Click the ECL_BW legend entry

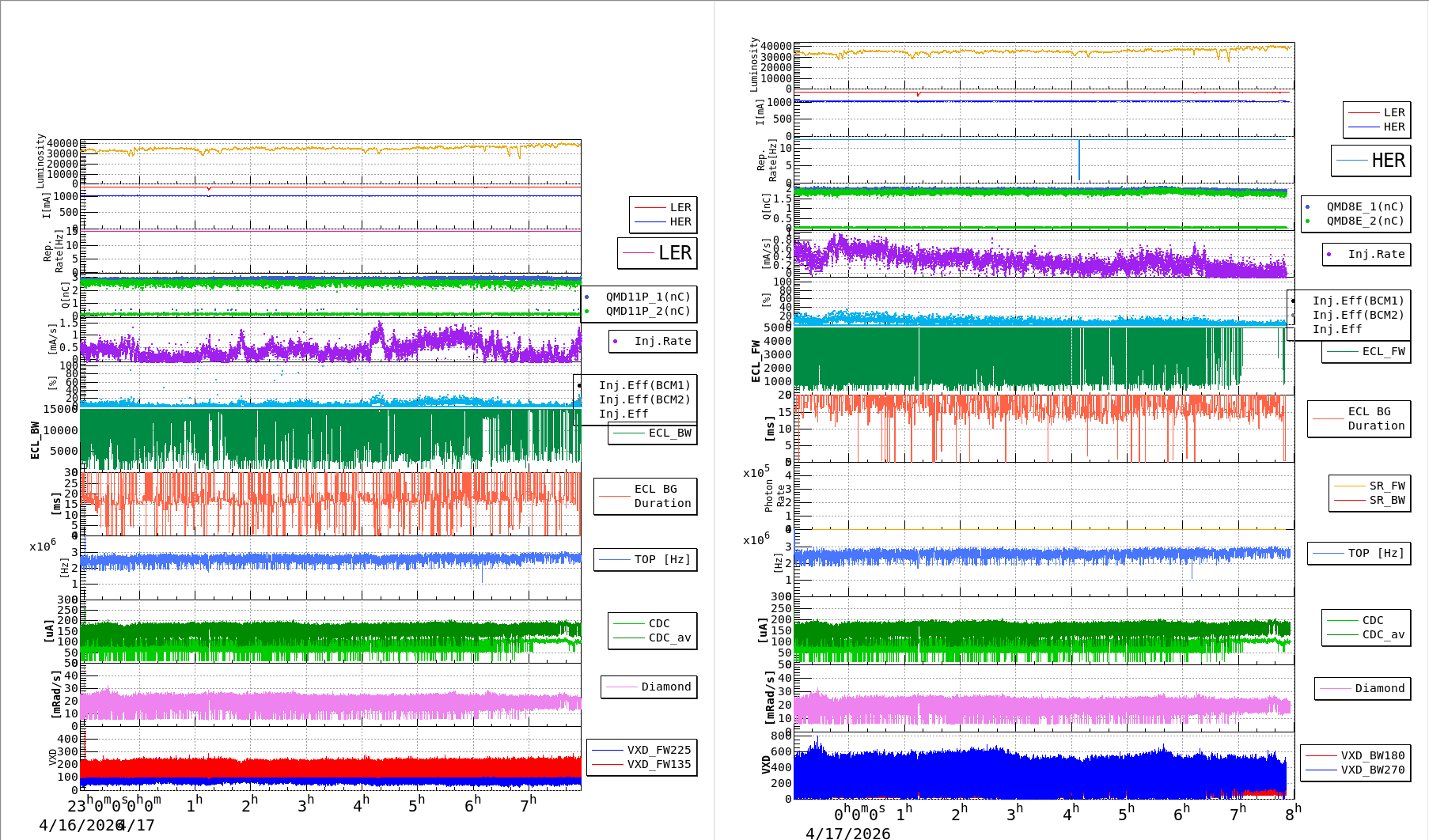click(x=669, y=433)
